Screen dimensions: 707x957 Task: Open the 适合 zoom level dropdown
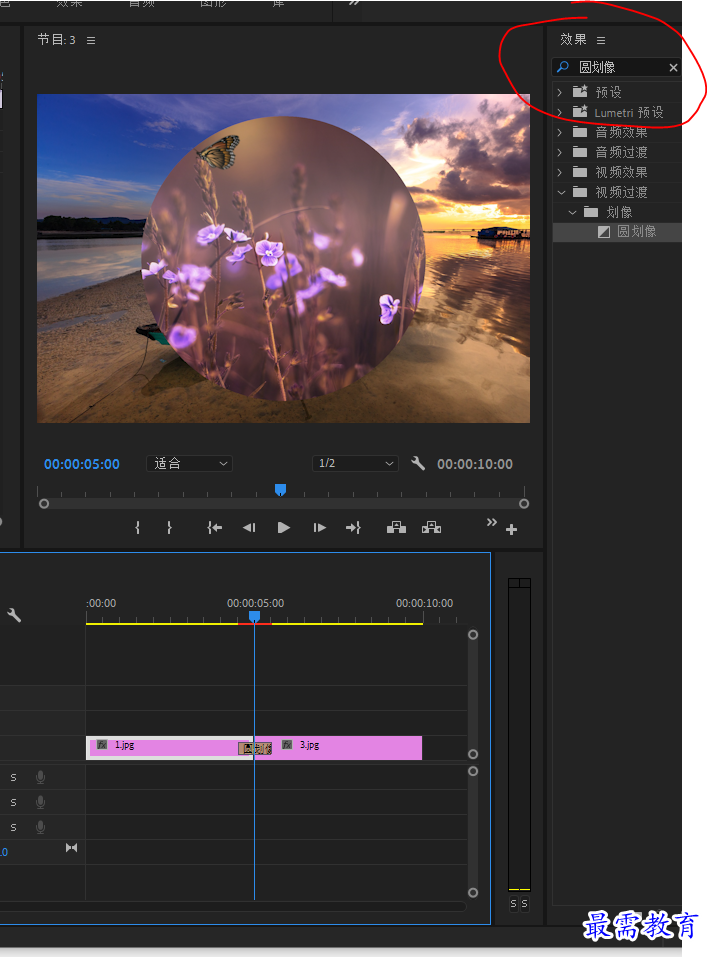189,464
